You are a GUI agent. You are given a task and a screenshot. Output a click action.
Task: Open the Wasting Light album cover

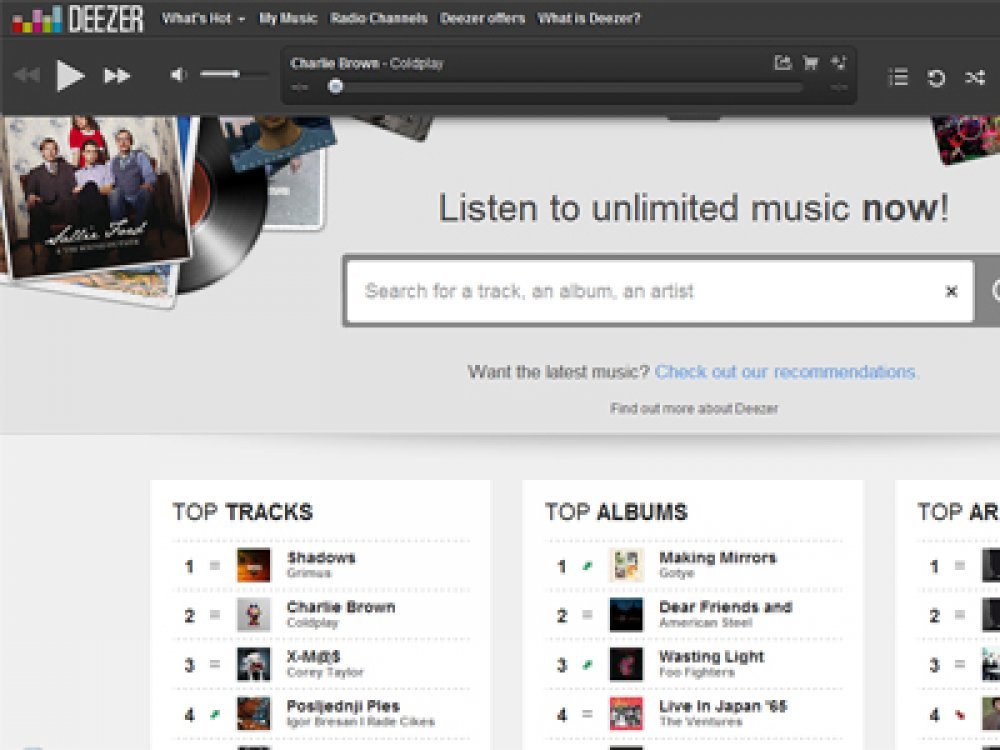tap(626, 665)
